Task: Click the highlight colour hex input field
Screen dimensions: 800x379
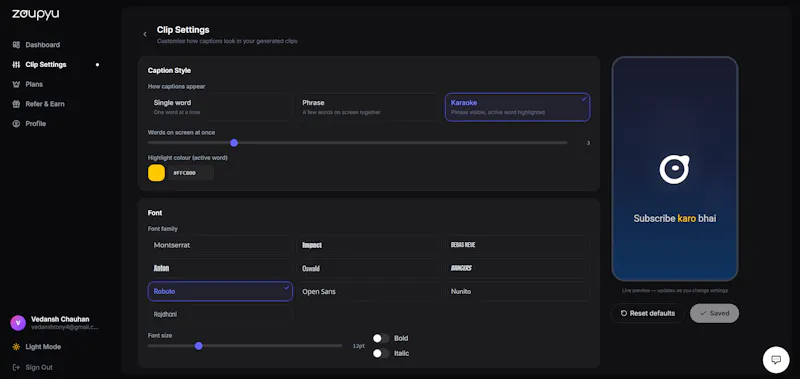Action: click(x=191, y=173)
